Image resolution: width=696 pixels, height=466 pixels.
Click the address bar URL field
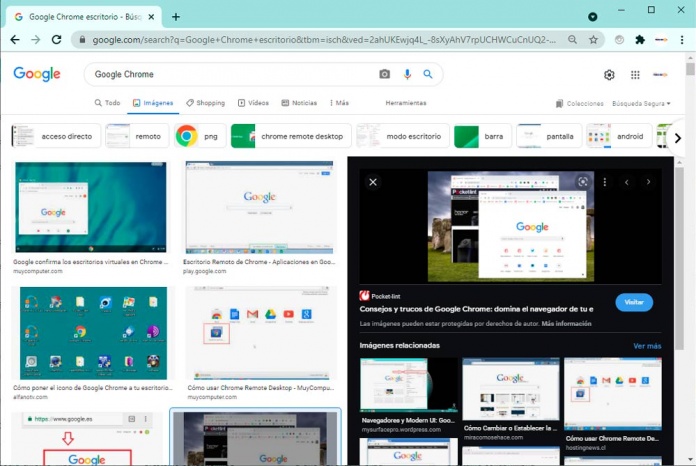324,40
